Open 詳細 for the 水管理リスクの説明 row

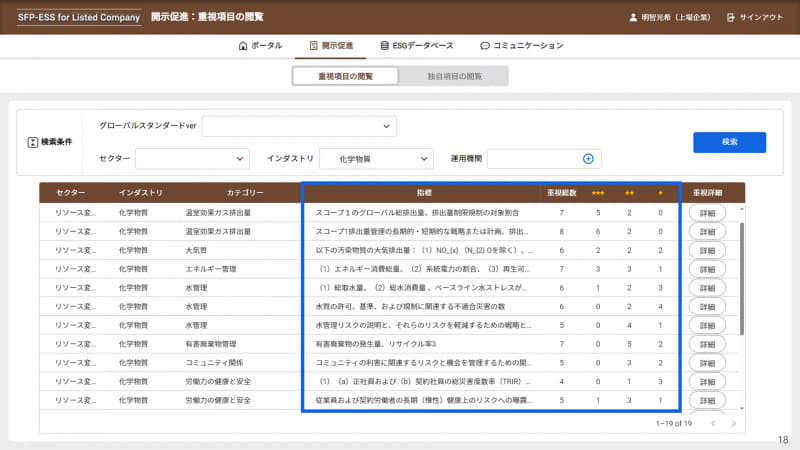(707, 326)
